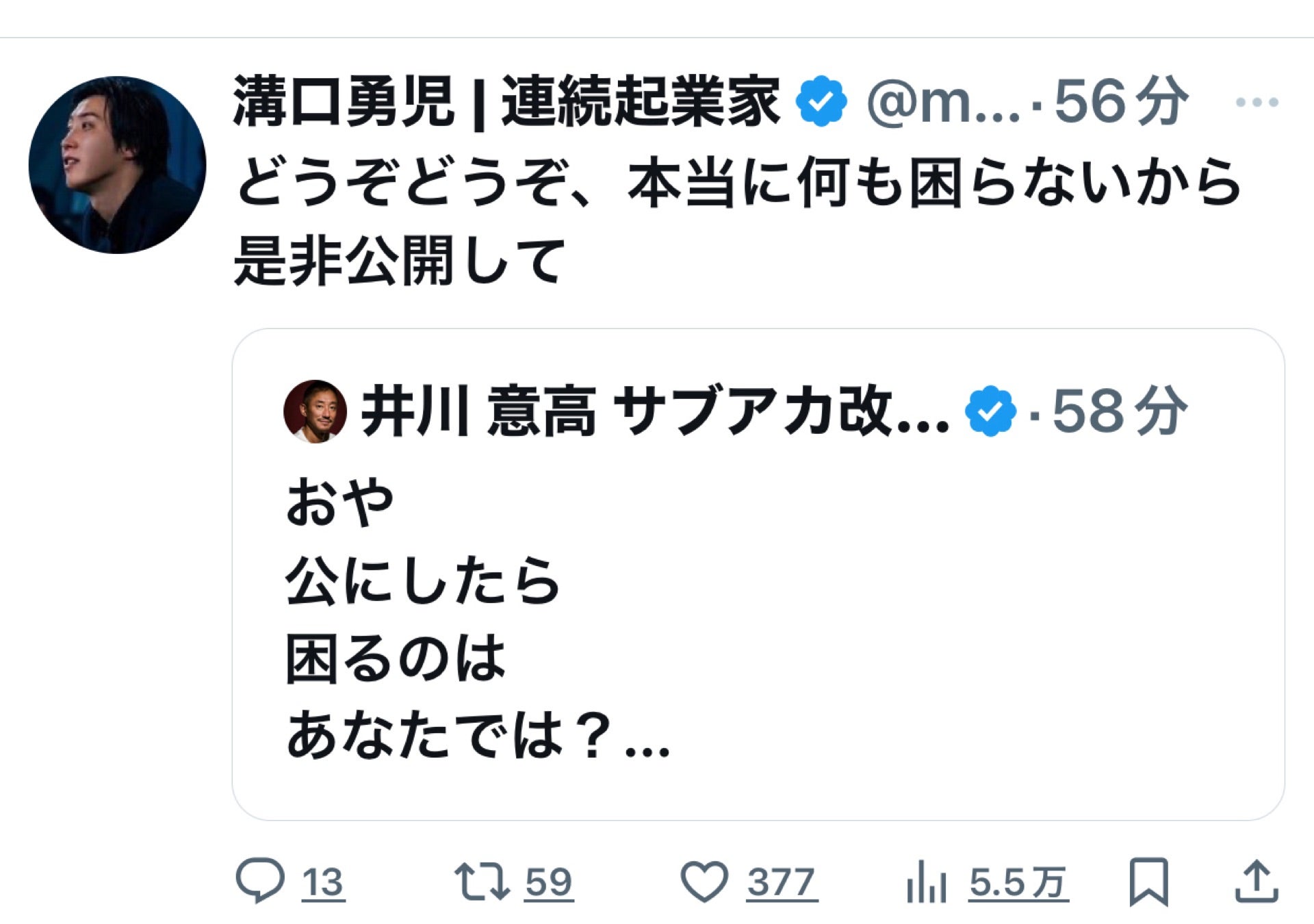This screenshot has width=1314, height=924.
Task: Click the repost count 59
Action: (x=548, y=882)
